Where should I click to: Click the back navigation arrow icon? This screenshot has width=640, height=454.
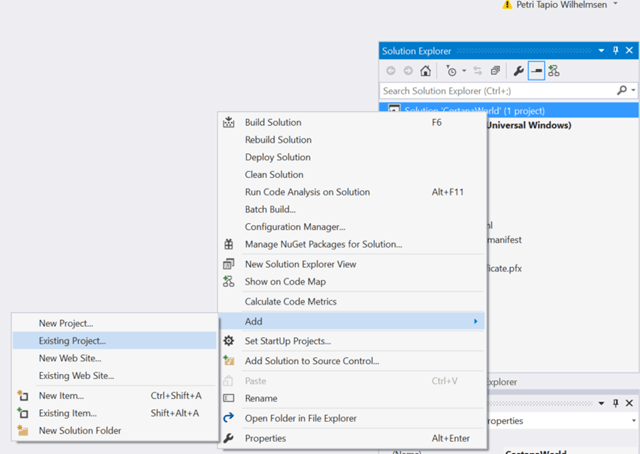click(x=391, y=71)
